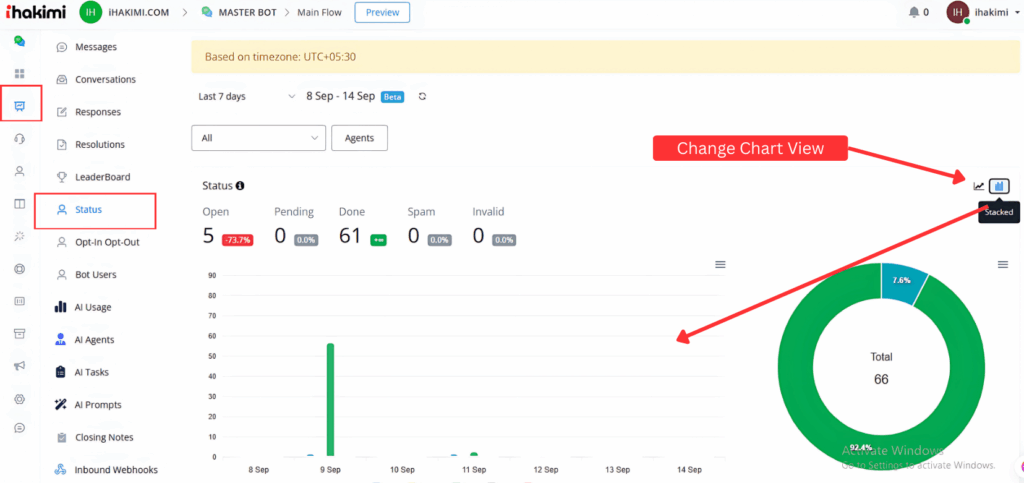Click the tall green bar for 9 Sep
Image resolution: width=1024 pixels, height=483 pixels.
[x=330, y=400]
